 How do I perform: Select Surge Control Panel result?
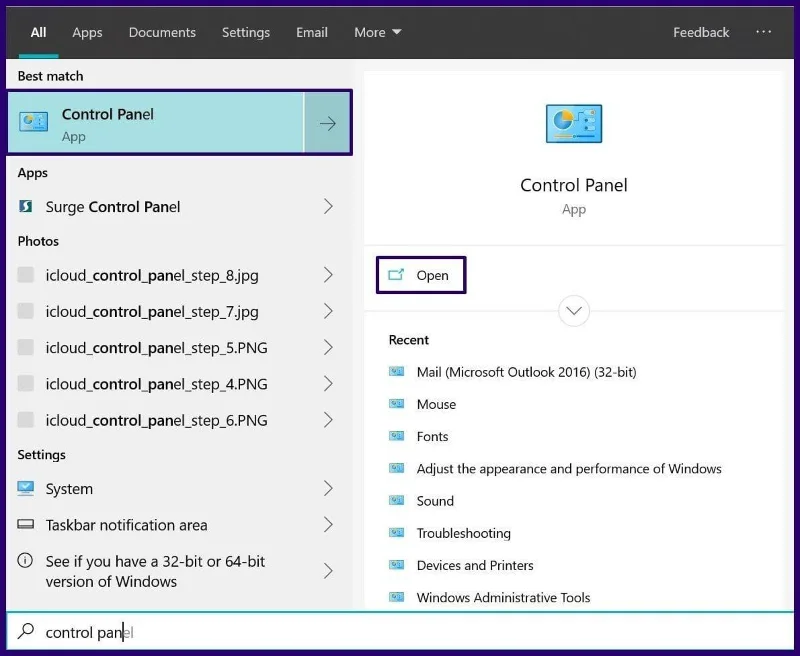pos(113,207)
